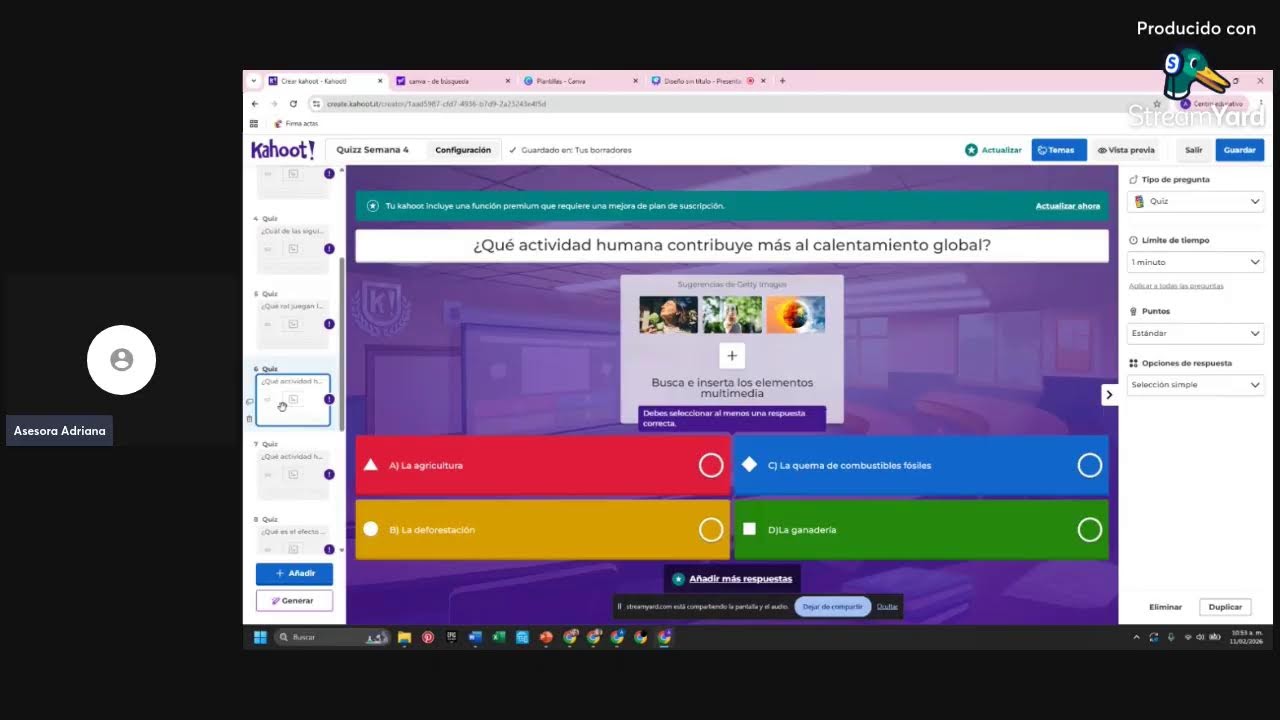1280x720 pixels.
Task: Bookmark this page with the star icon
Action: [1157, 104]
